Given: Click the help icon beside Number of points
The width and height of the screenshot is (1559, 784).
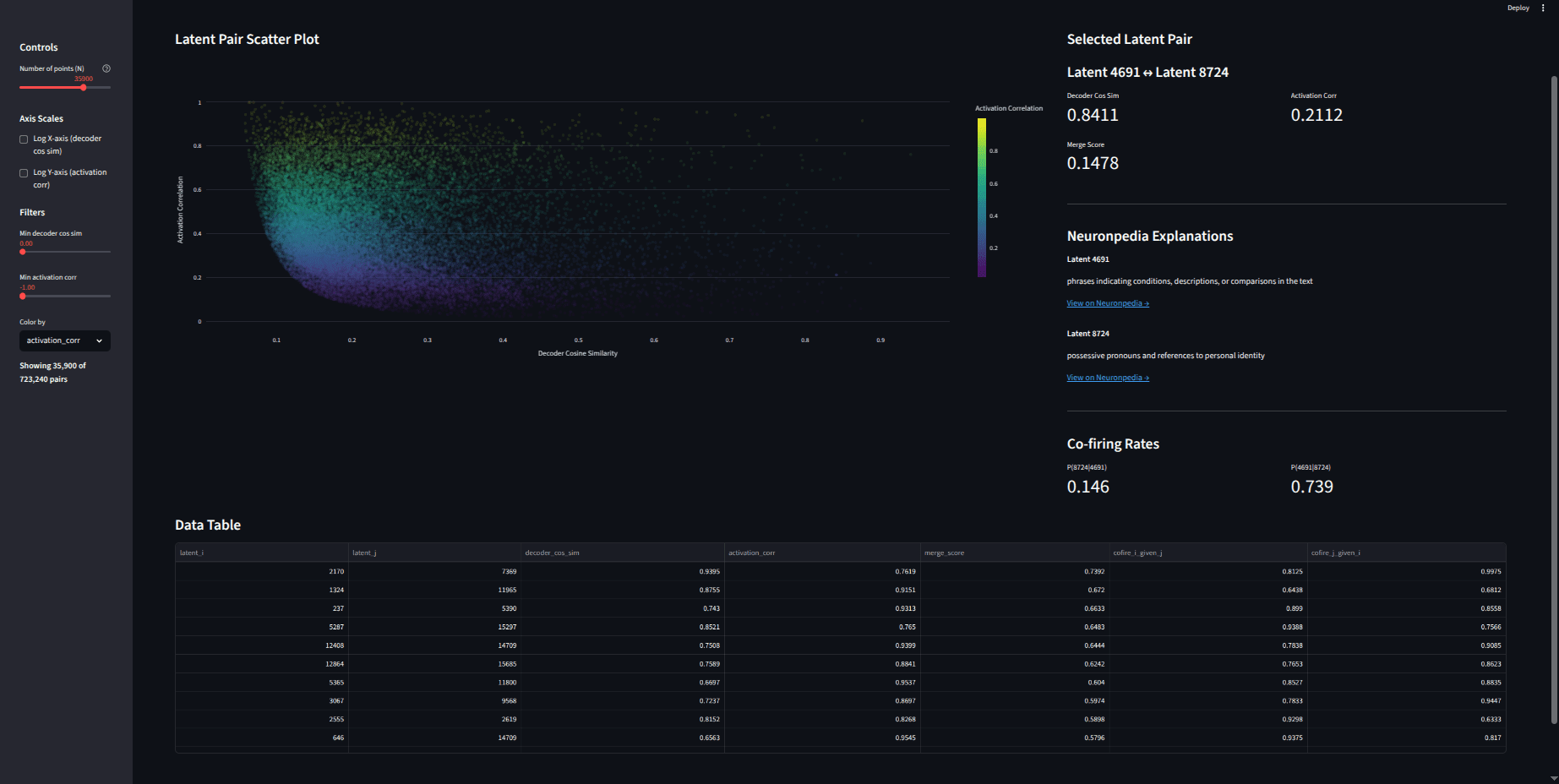Looking at the screenshot, I should (x=106, y=68).
